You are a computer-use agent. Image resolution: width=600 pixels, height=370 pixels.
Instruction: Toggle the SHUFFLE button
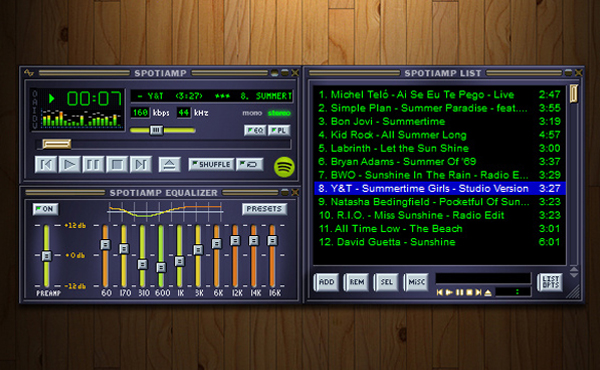(211, 164)
